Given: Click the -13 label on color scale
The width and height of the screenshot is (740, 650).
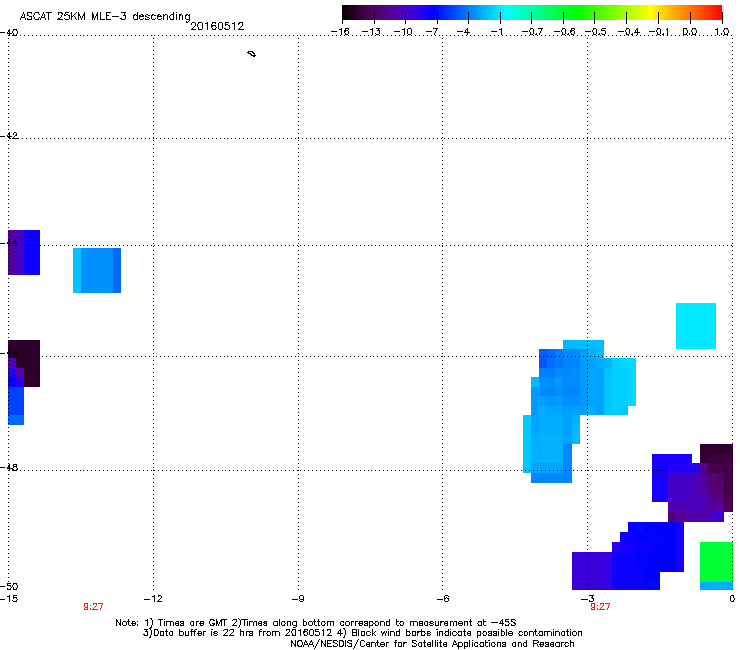Looking at the screenshot, I should pyautogui.click(x=371, y=32).
